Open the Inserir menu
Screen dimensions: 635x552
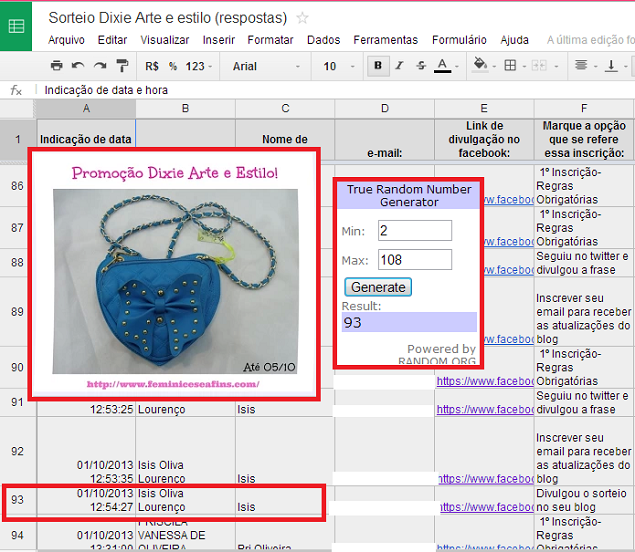pos(219,40)
